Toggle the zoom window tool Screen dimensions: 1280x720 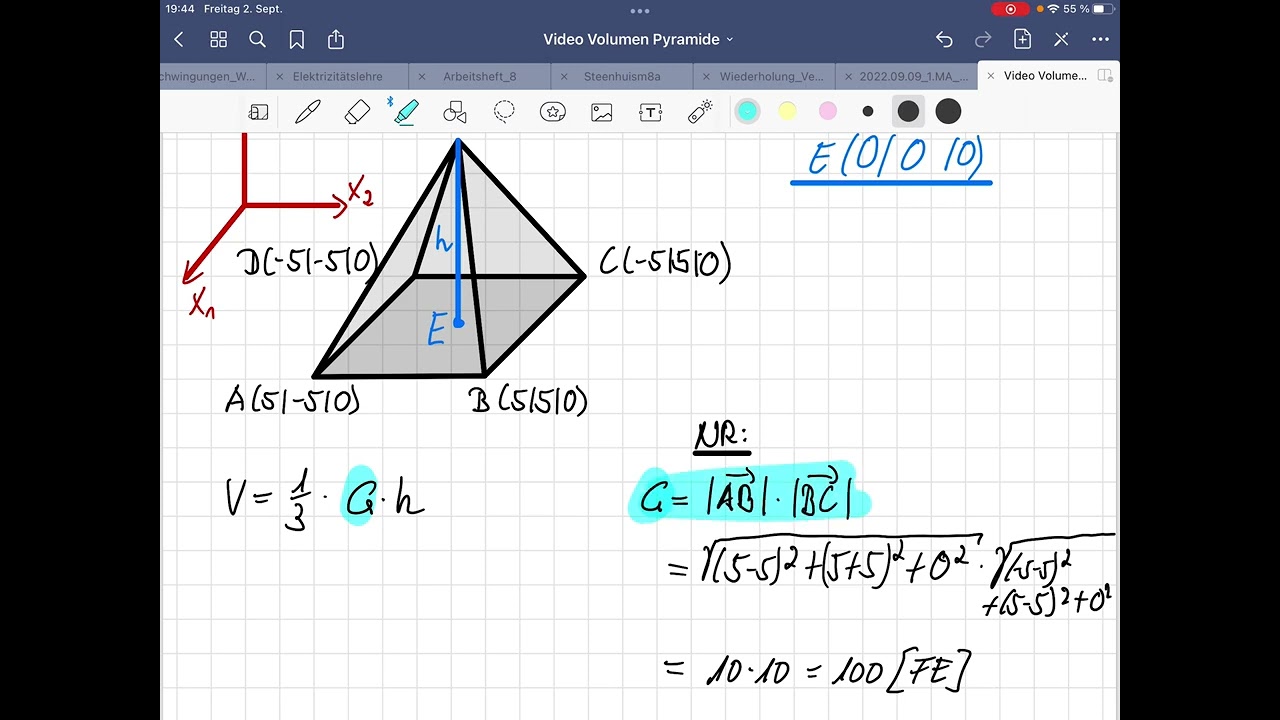click(258, 112)
